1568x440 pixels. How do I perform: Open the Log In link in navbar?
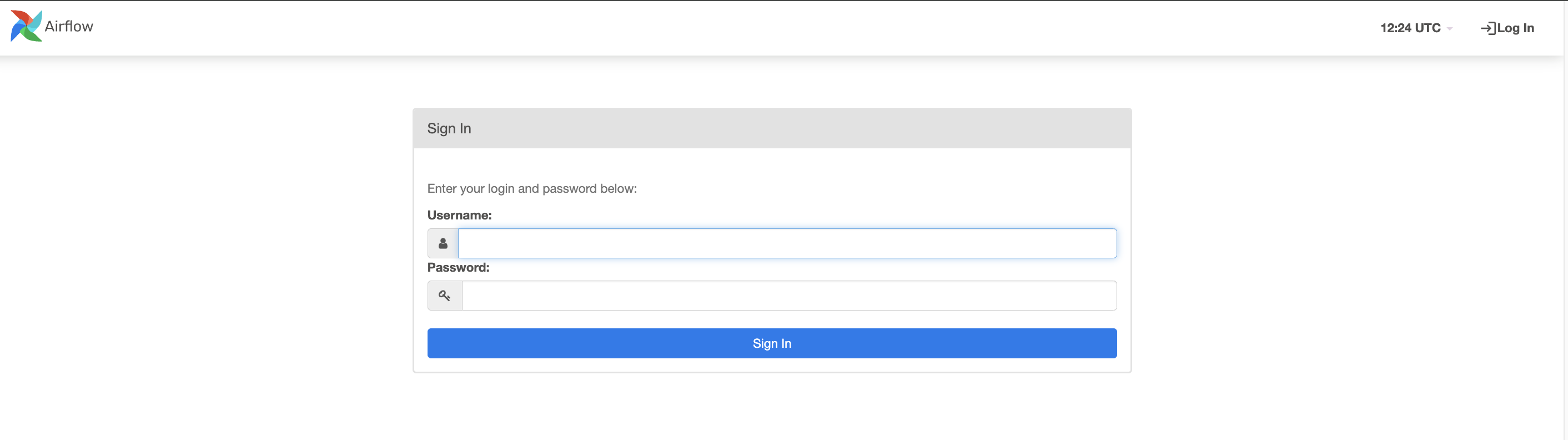click(1507, 28)
